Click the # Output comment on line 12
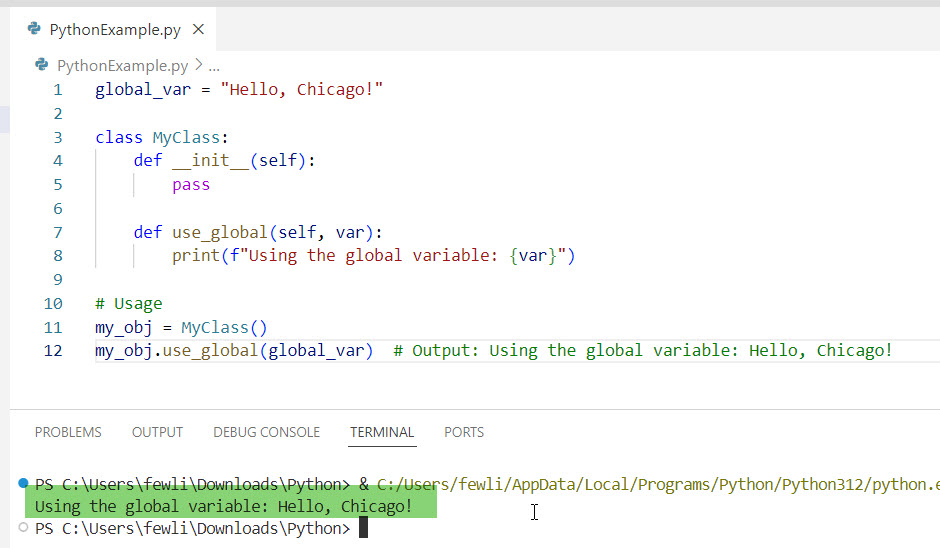940x548 pixels. [643, 351]
